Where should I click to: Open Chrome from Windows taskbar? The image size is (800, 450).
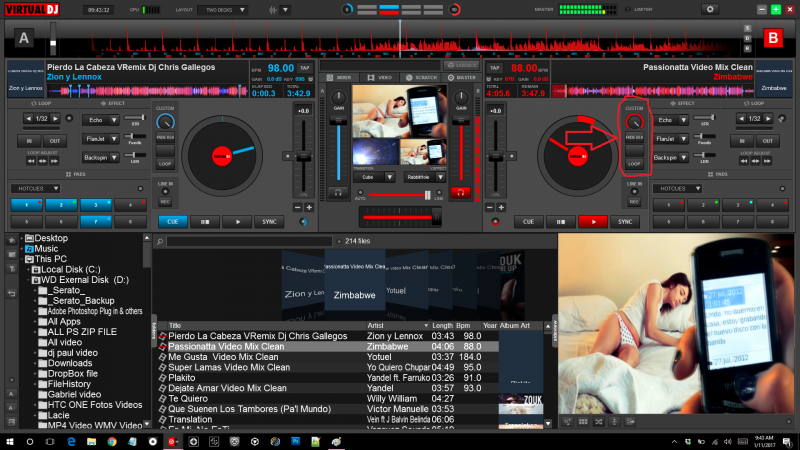point(112,441)
